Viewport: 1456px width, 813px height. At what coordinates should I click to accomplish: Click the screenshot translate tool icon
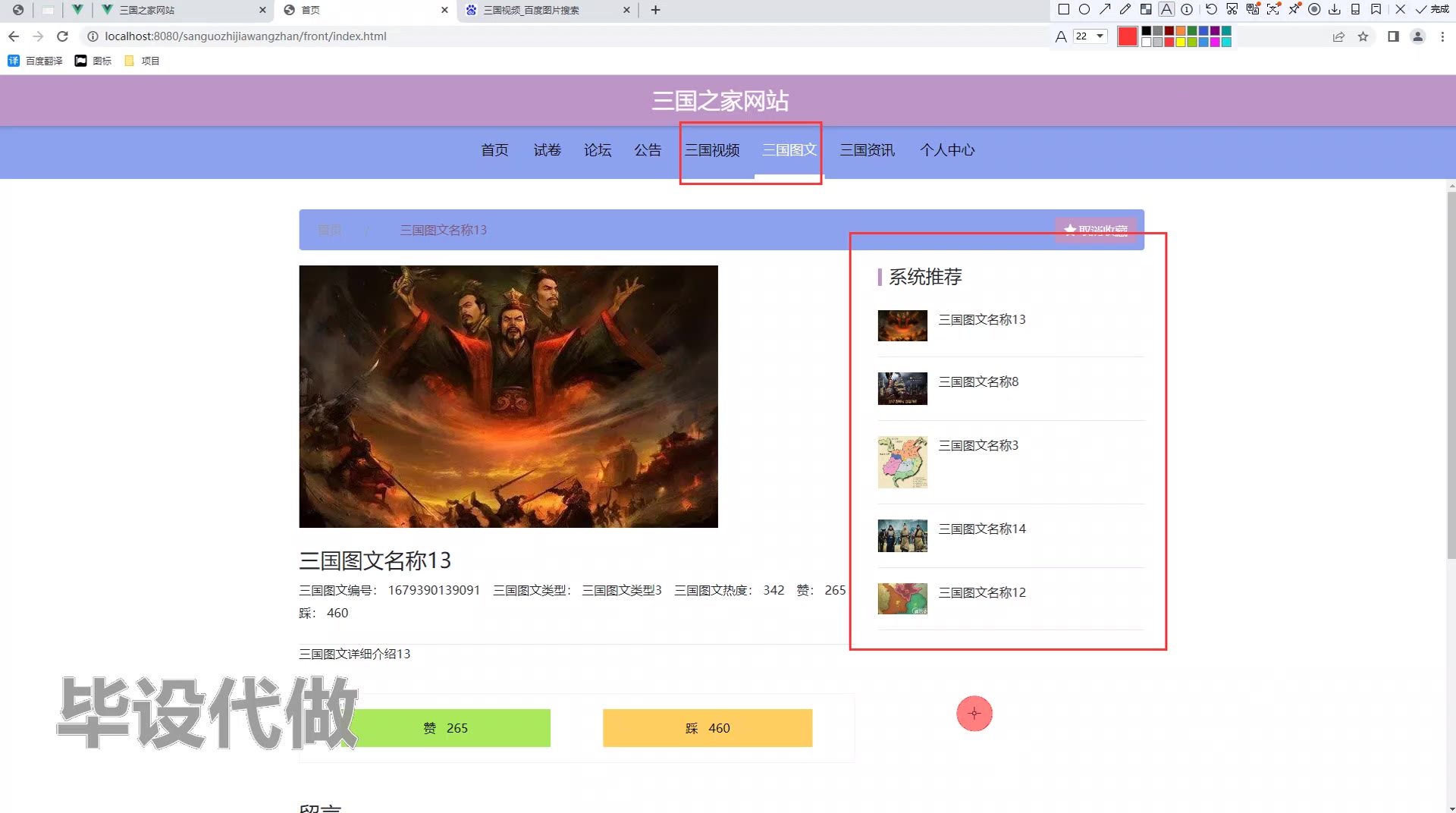1253,10
